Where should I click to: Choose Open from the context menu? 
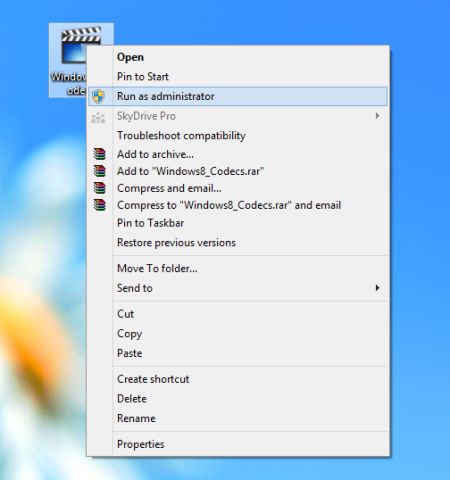[238, 57]
